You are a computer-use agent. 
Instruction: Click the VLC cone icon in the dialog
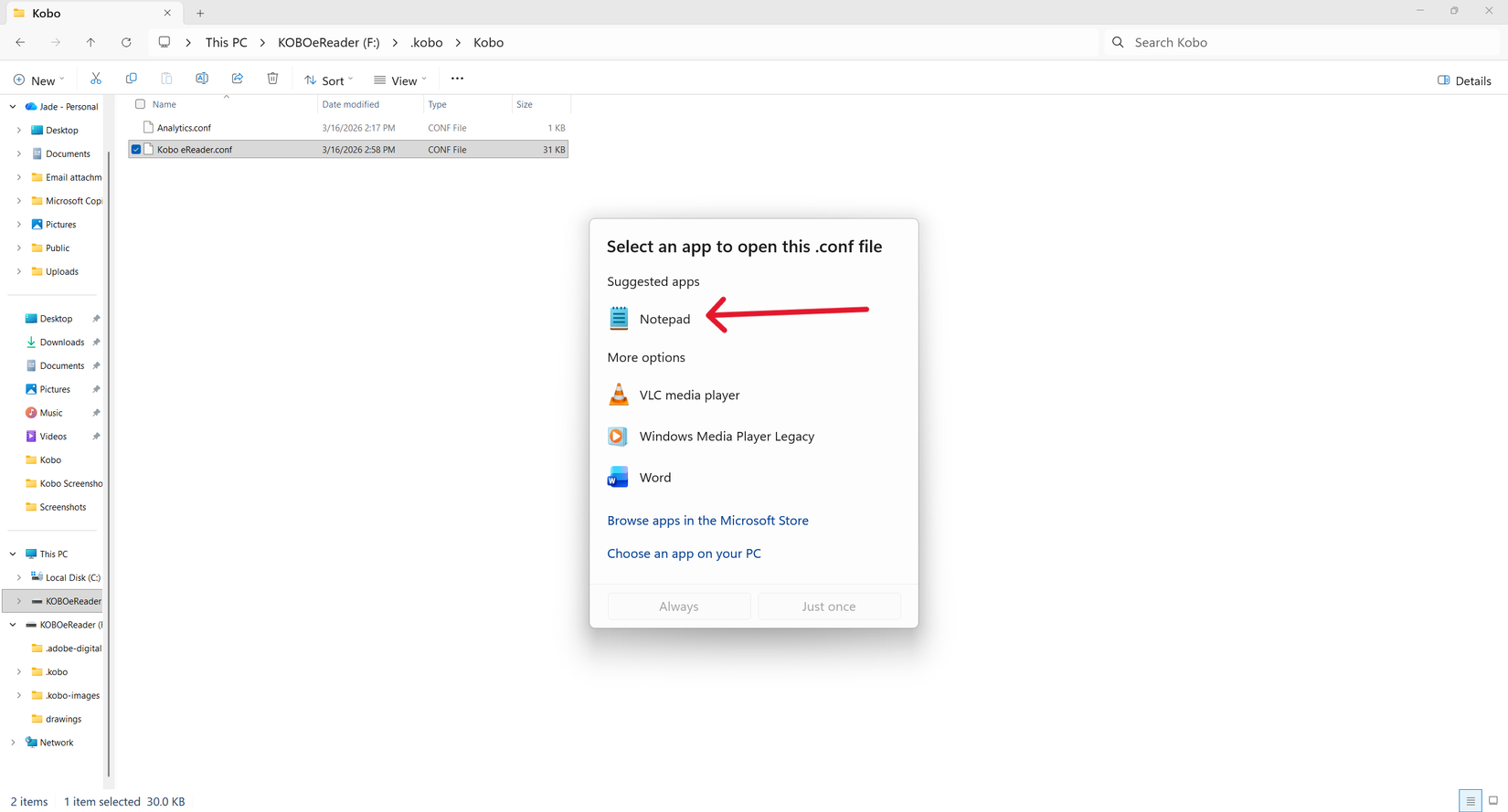619,395
